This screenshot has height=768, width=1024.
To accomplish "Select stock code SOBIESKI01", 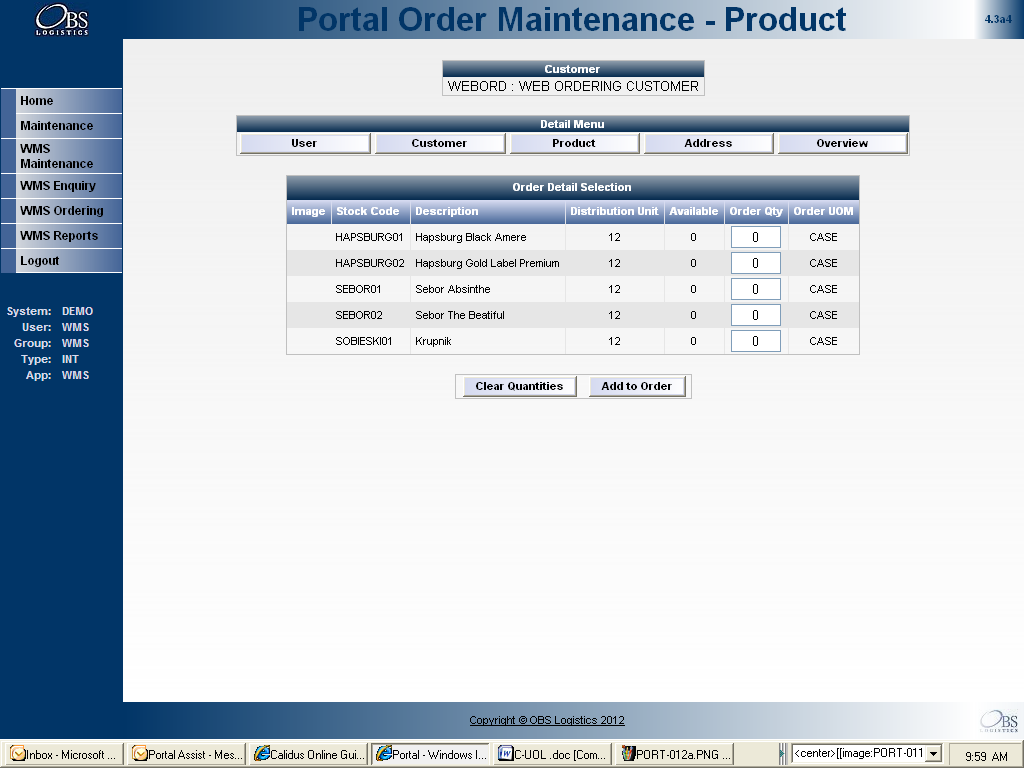I will pos(364,341).
